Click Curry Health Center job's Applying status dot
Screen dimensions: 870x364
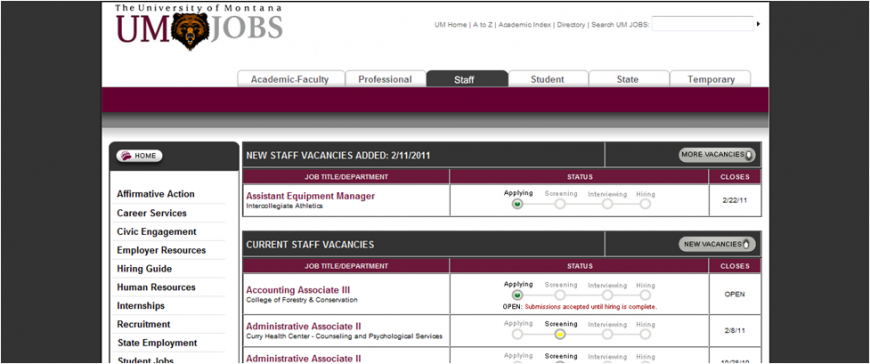coord(518,334)
